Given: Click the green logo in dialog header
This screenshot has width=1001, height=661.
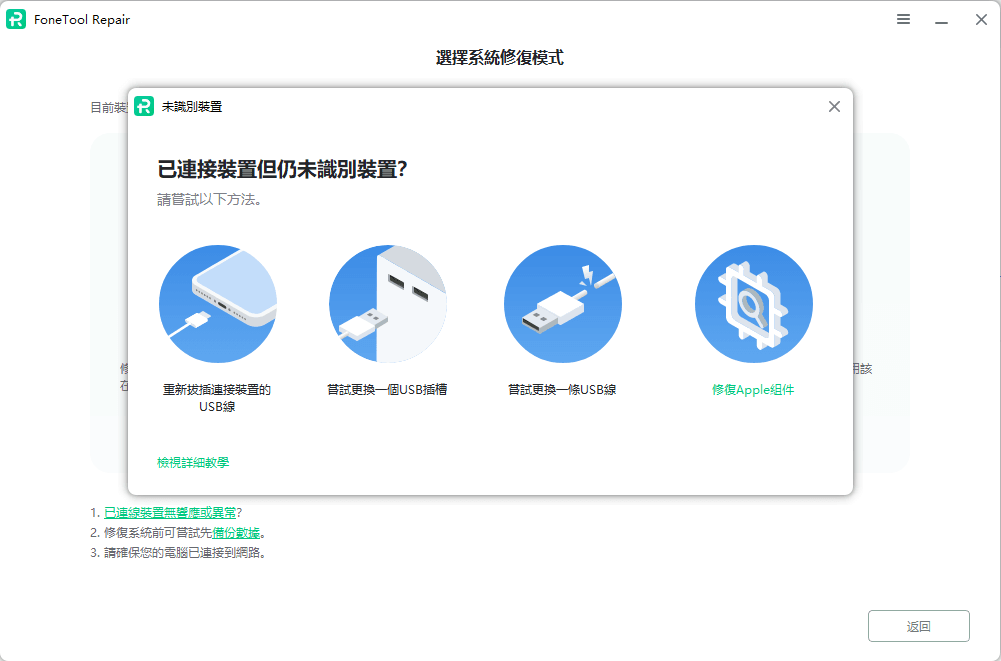Looking at the screenshot, I should [x=144, y=107].
